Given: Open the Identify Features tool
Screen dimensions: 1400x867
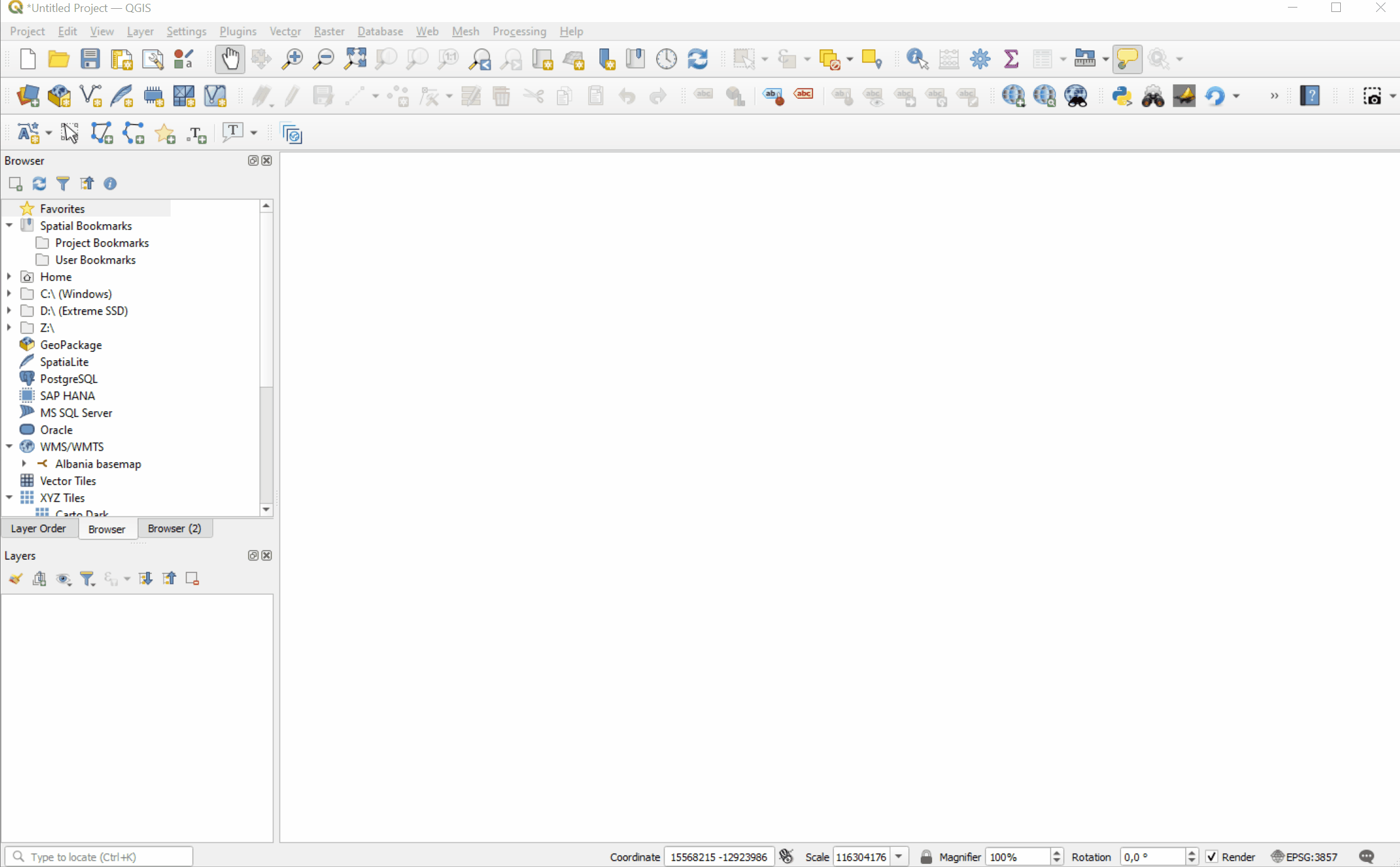Looking at the screenshot, I should (917, 59).
